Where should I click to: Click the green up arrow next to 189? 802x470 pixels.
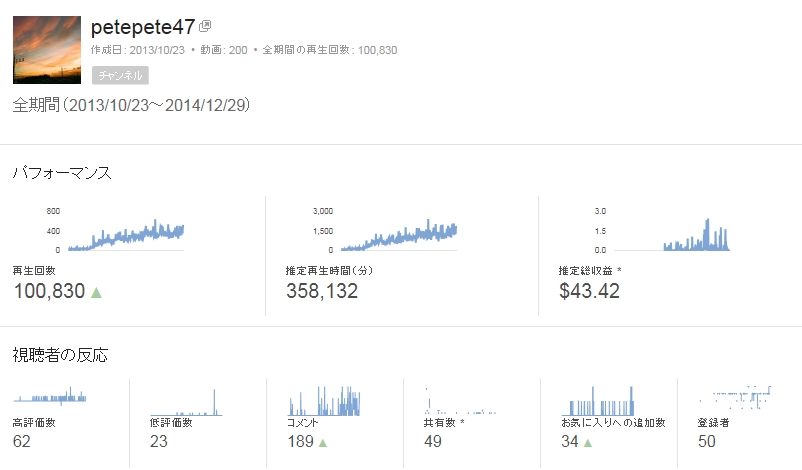(x=323, y=442)
